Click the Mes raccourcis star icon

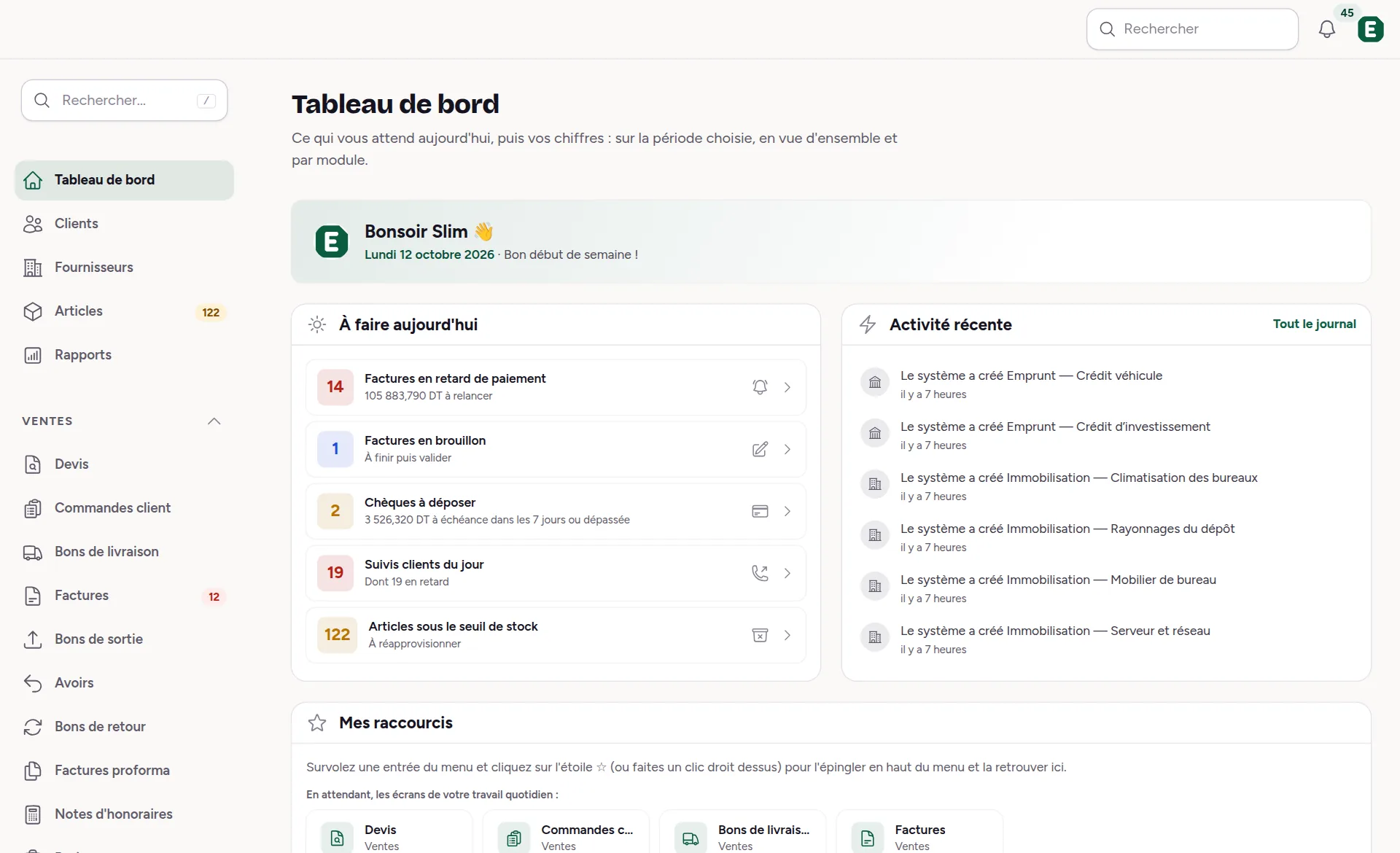tap(317, 723)
